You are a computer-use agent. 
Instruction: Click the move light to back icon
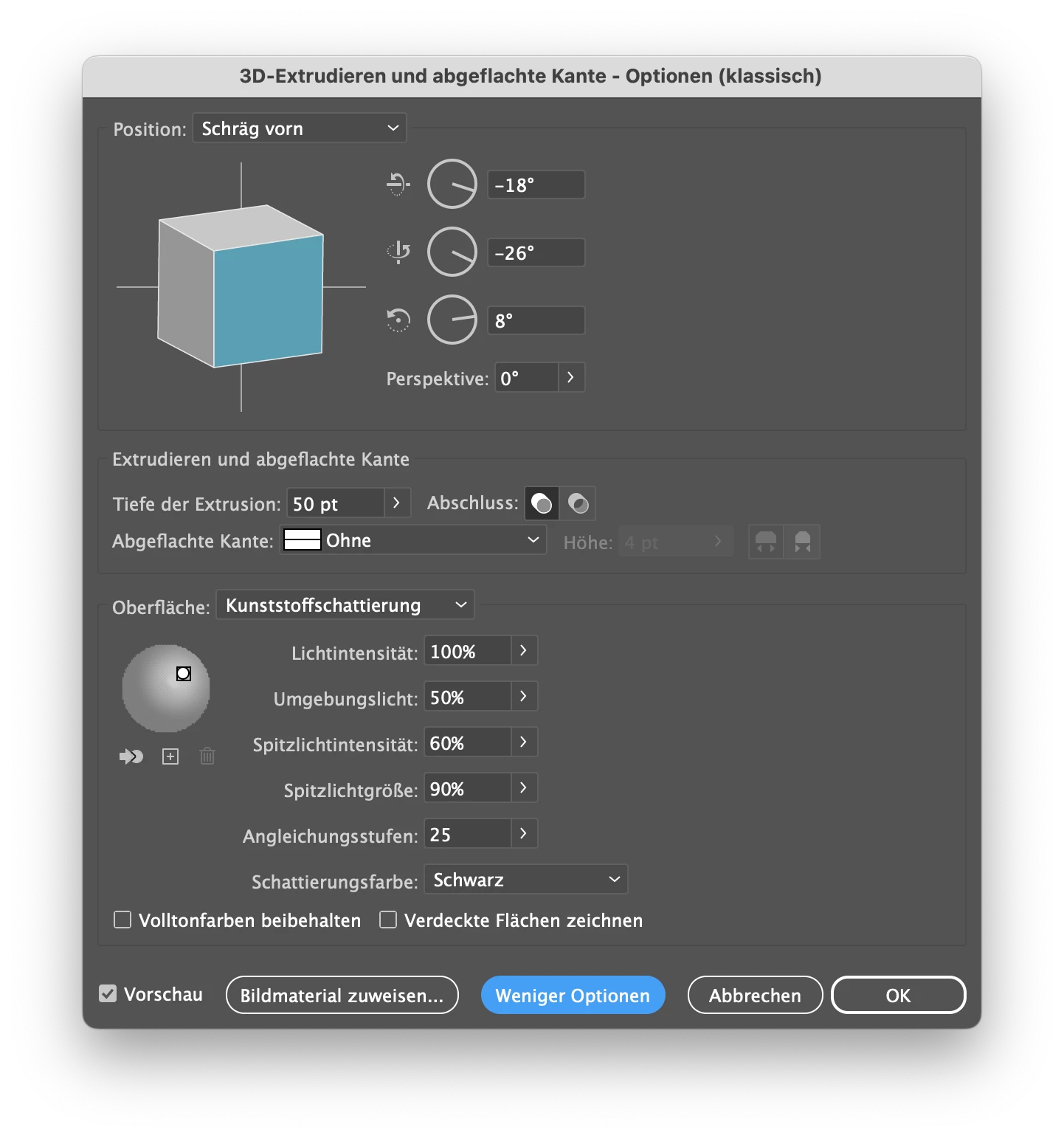coord(131,756)
